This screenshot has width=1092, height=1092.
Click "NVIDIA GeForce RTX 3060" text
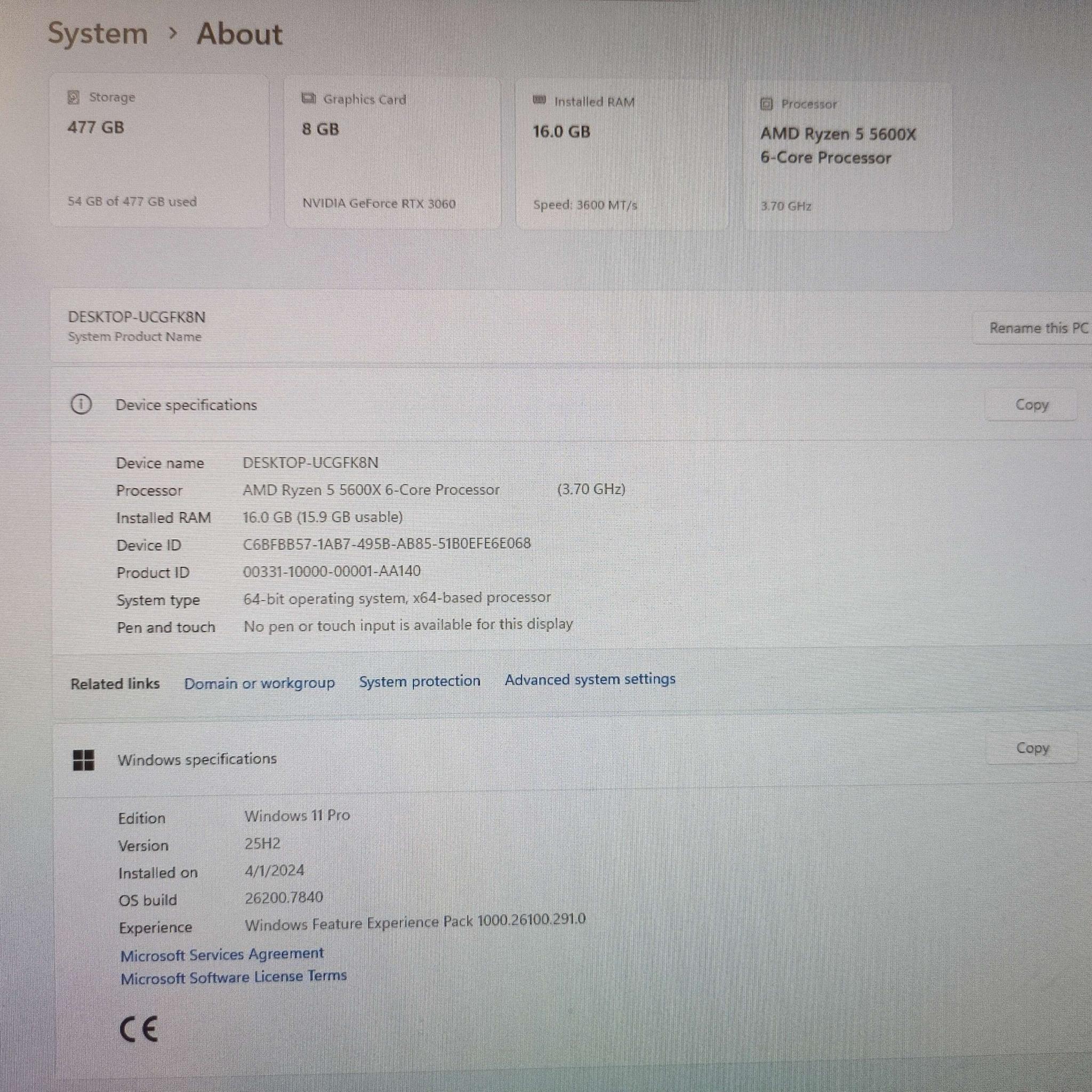coord(379,204)
